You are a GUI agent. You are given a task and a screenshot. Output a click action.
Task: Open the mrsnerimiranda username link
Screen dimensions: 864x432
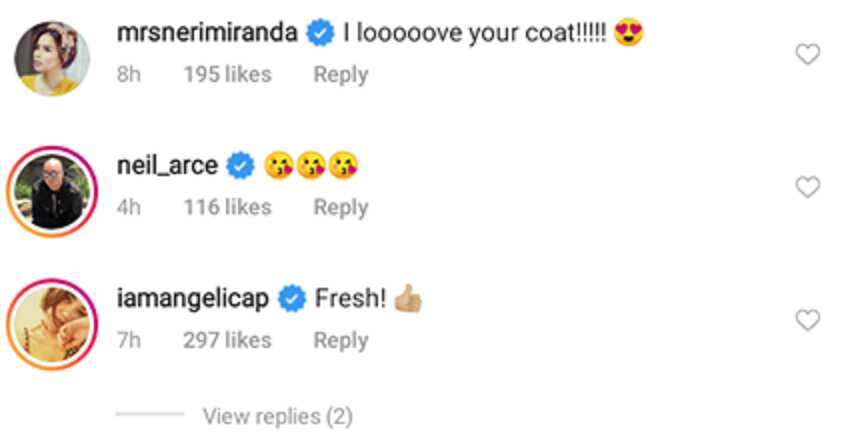click(x=207, y=34)
